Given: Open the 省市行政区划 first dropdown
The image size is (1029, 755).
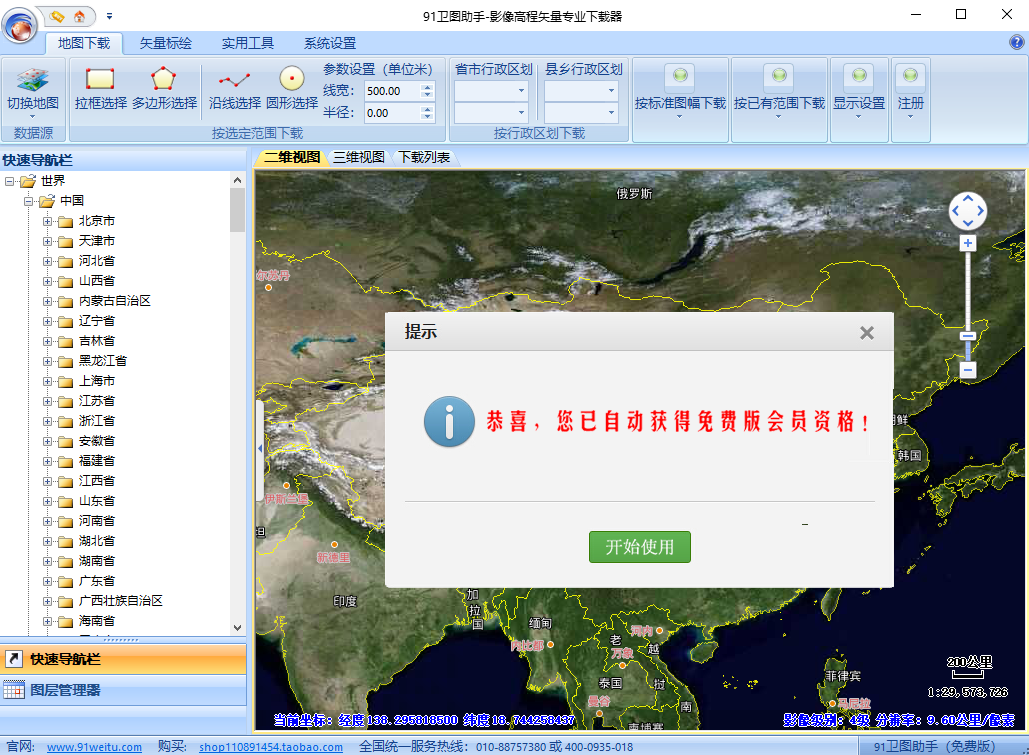Looking at the screenshot, I should (491, 90).
